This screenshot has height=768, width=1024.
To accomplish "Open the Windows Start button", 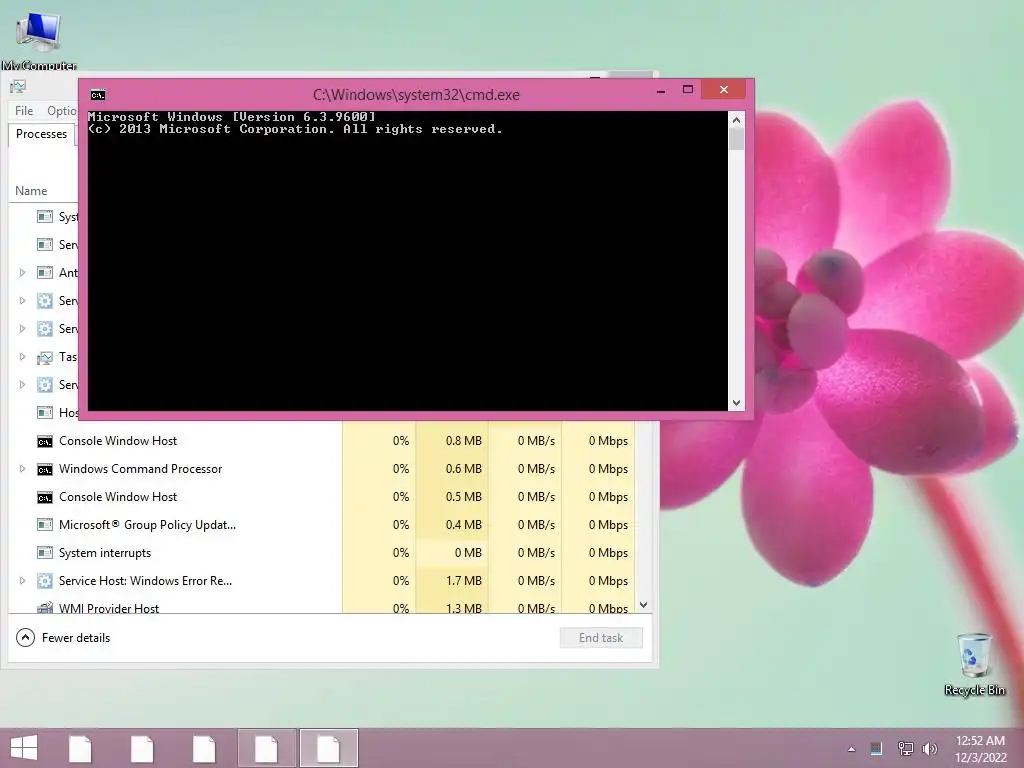I will coord(24,748).
